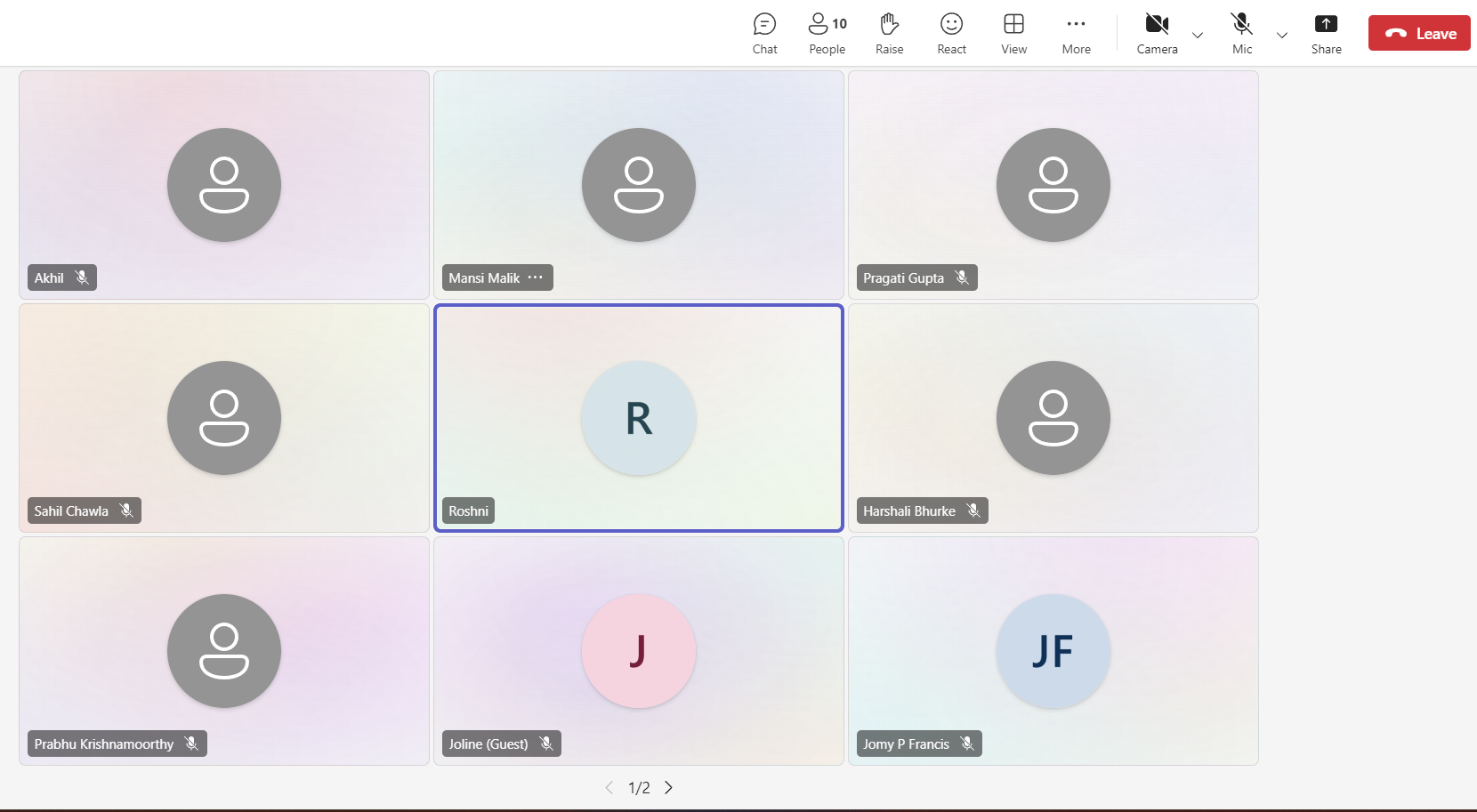Turn on the Camera
The height and width of the screenshot is (812, 1477).
pyautogui.click(x=1157, y=34)
